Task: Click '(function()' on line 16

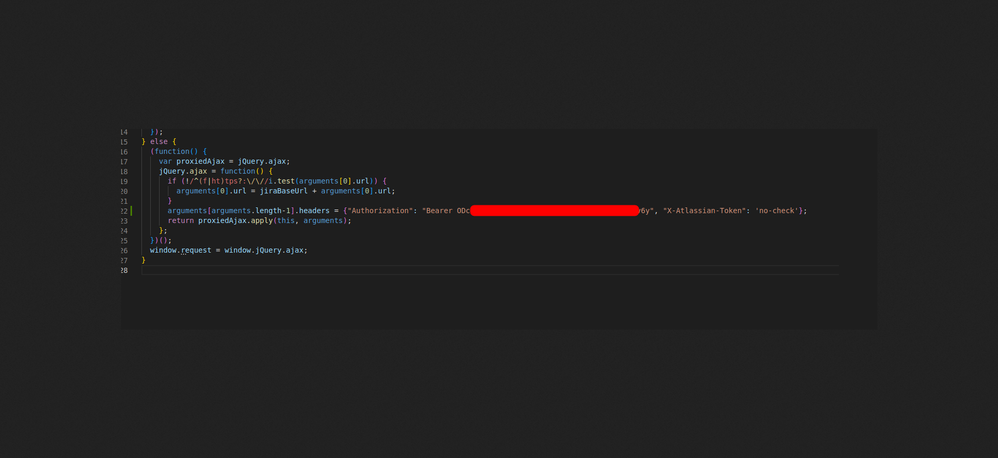Action: pyautogui.click(x=174, y=151)
